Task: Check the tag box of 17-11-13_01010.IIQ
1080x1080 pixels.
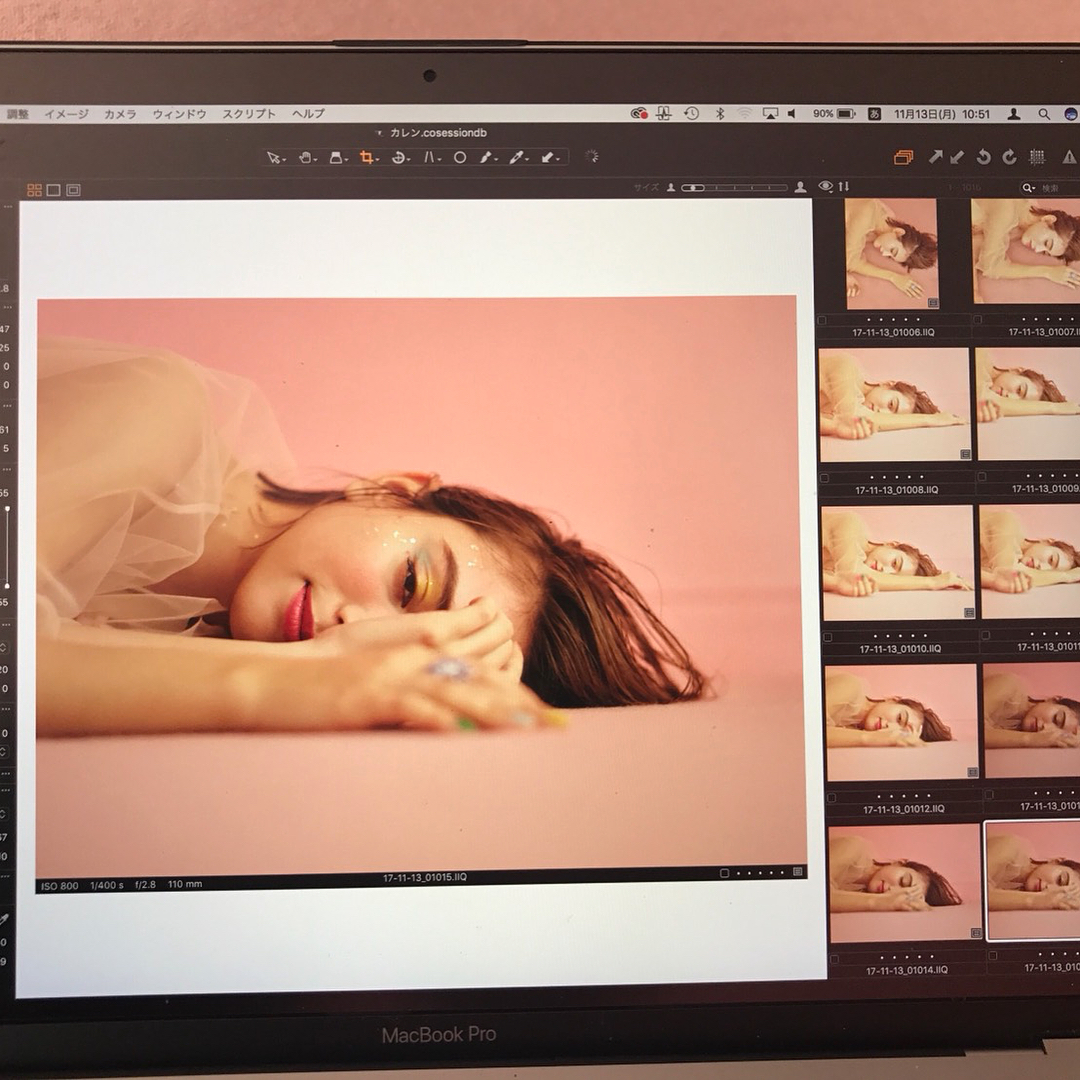Action: click(x=828, y=636)
